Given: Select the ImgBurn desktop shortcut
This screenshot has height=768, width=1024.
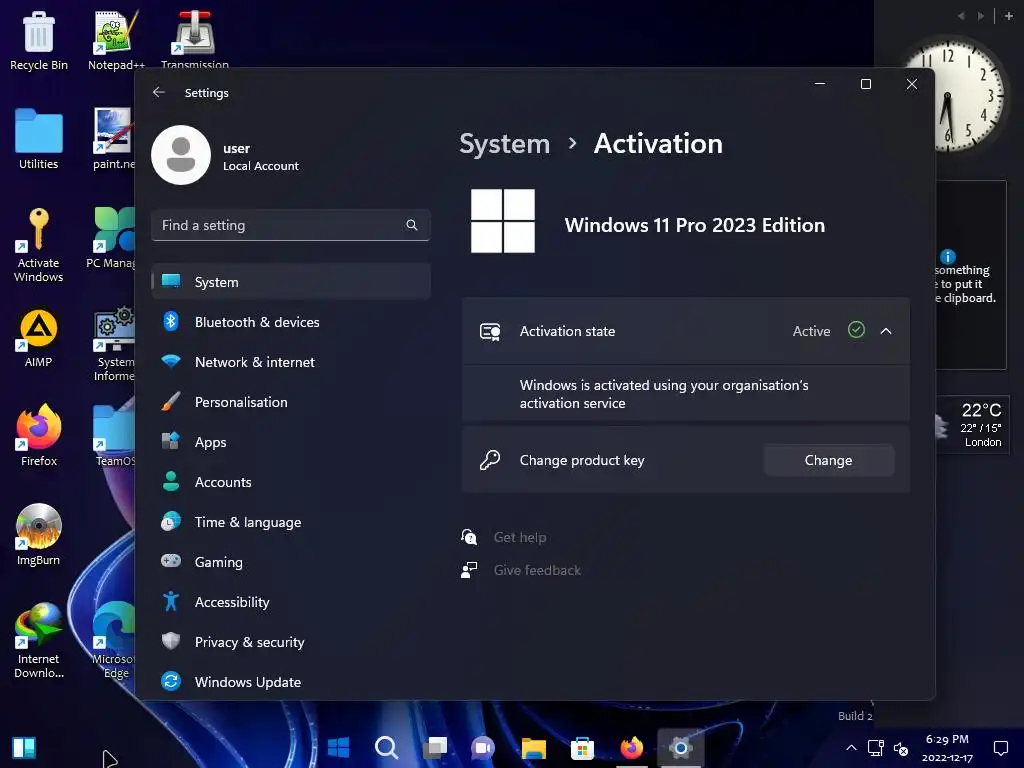Looking at the screenshot, I should pyautogui.click(x=39, y=536).
